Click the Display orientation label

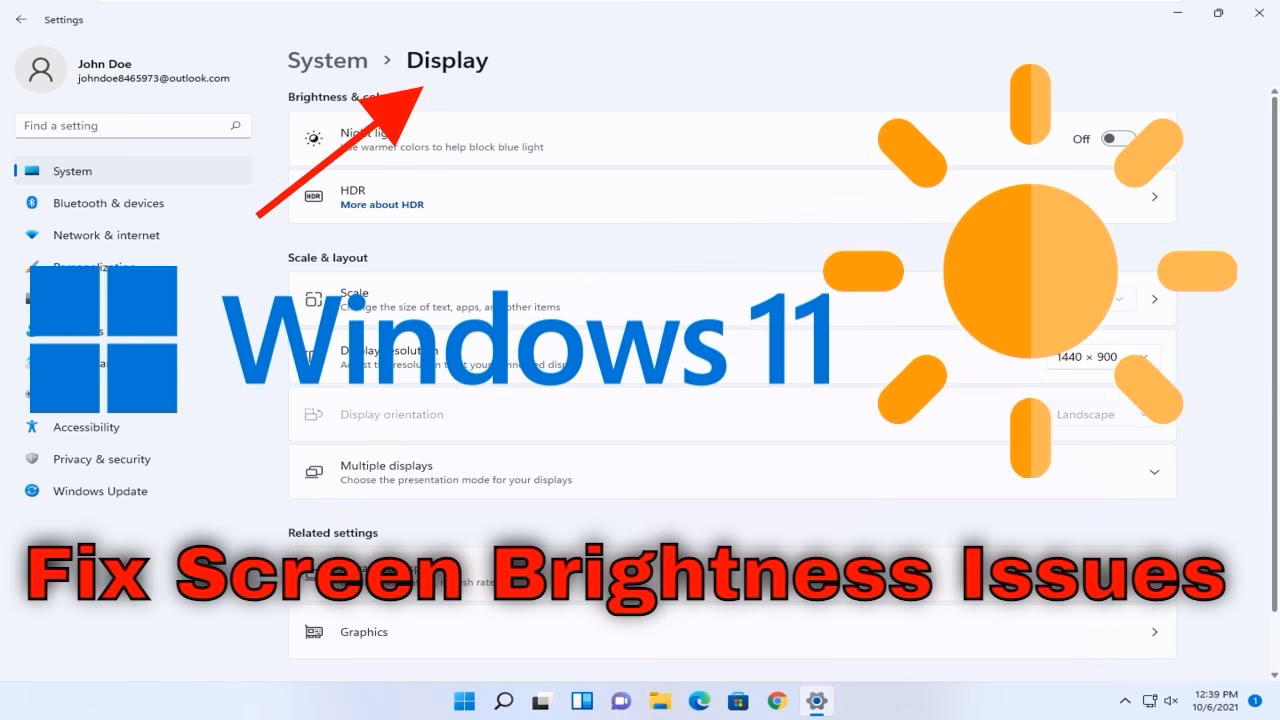392,414
